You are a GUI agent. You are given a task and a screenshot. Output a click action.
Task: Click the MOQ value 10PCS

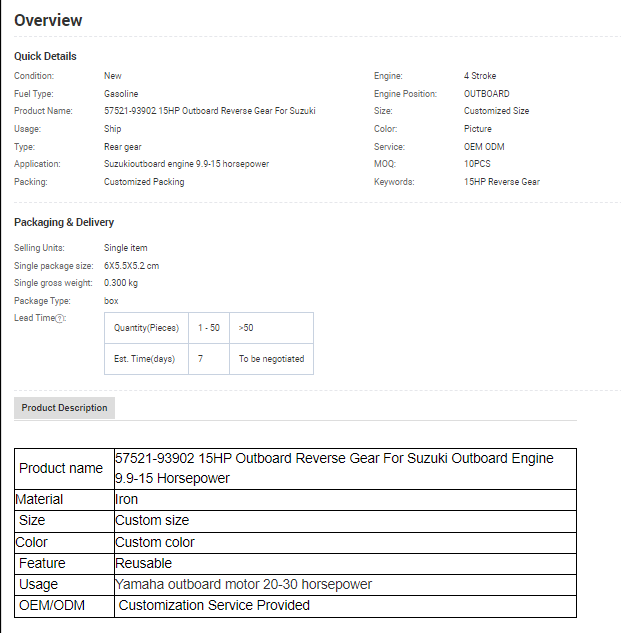477,164
